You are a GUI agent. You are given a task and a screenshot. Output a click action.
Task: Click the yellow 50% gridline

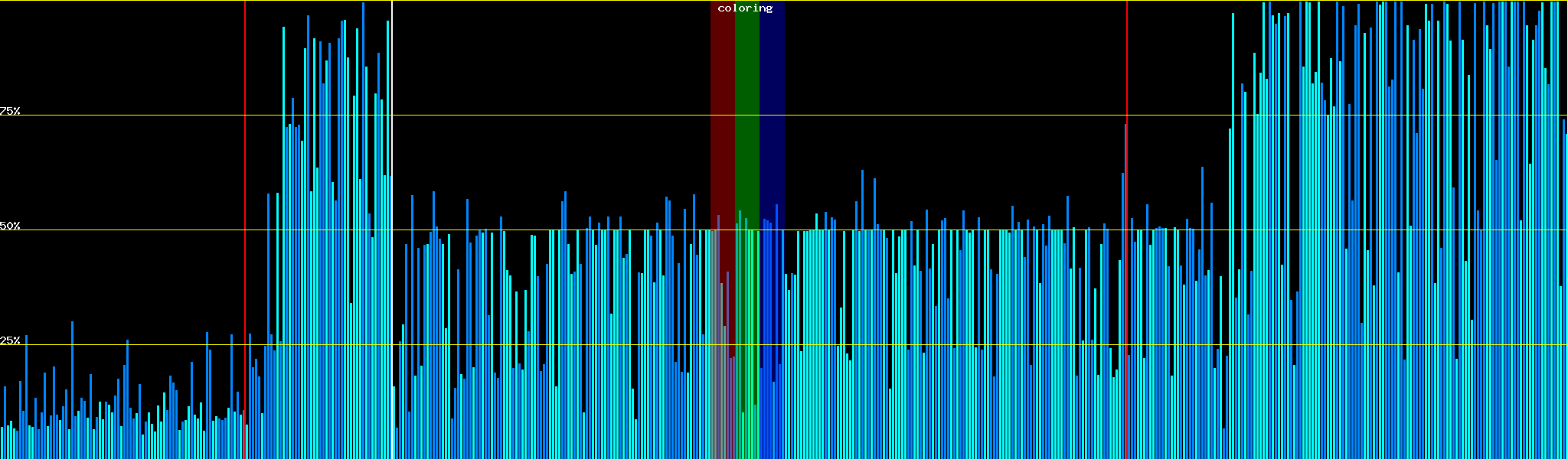[919, 229]
